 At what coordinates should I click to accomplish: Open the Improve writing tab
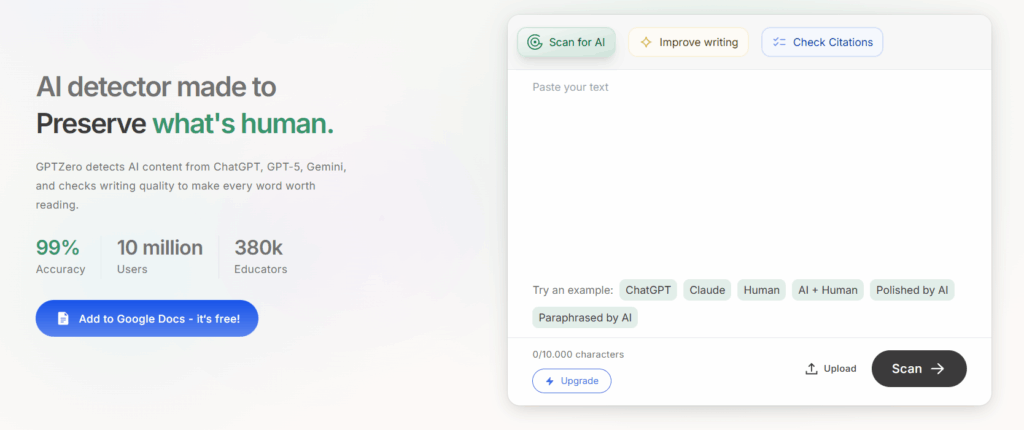tap(688, 43)
